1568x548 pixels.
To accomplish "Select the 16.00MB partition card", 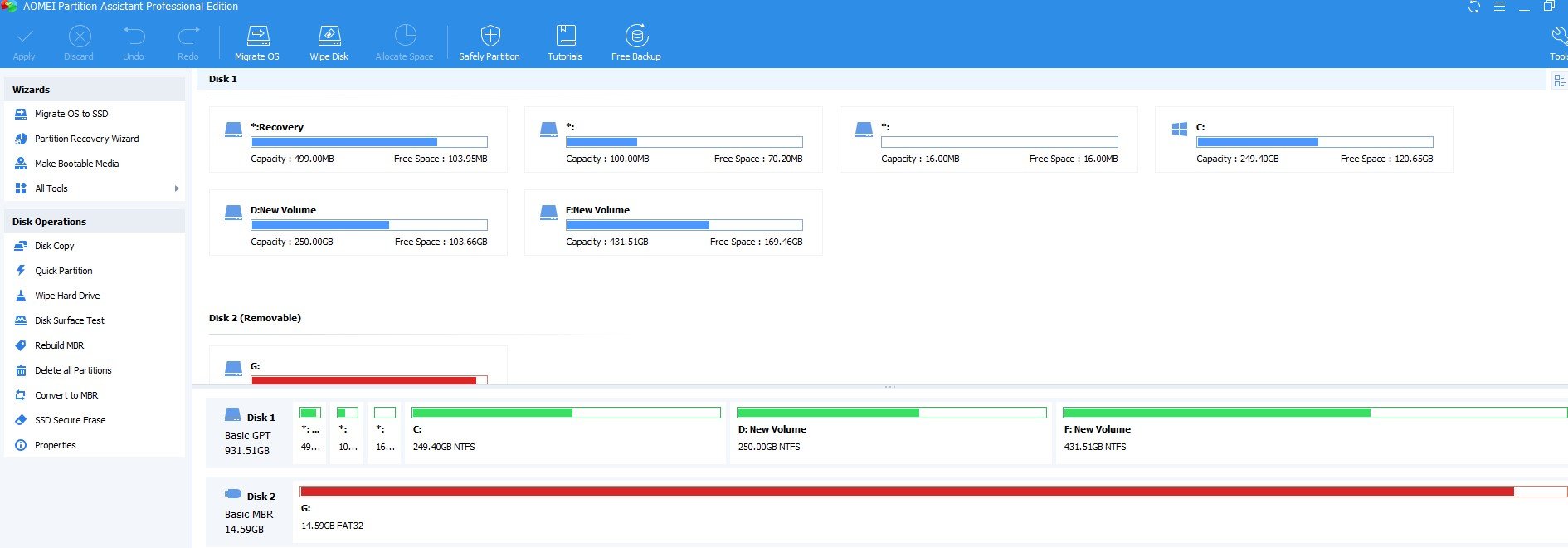I will click(x=989, y=139).
